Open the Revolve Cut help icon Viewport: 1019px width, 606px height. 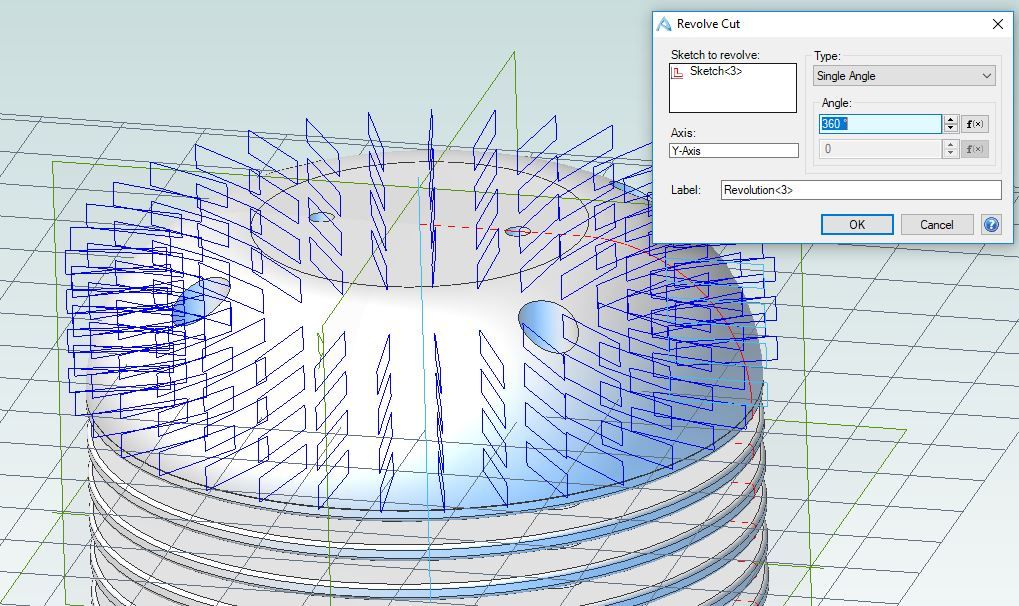pos(991,224)
